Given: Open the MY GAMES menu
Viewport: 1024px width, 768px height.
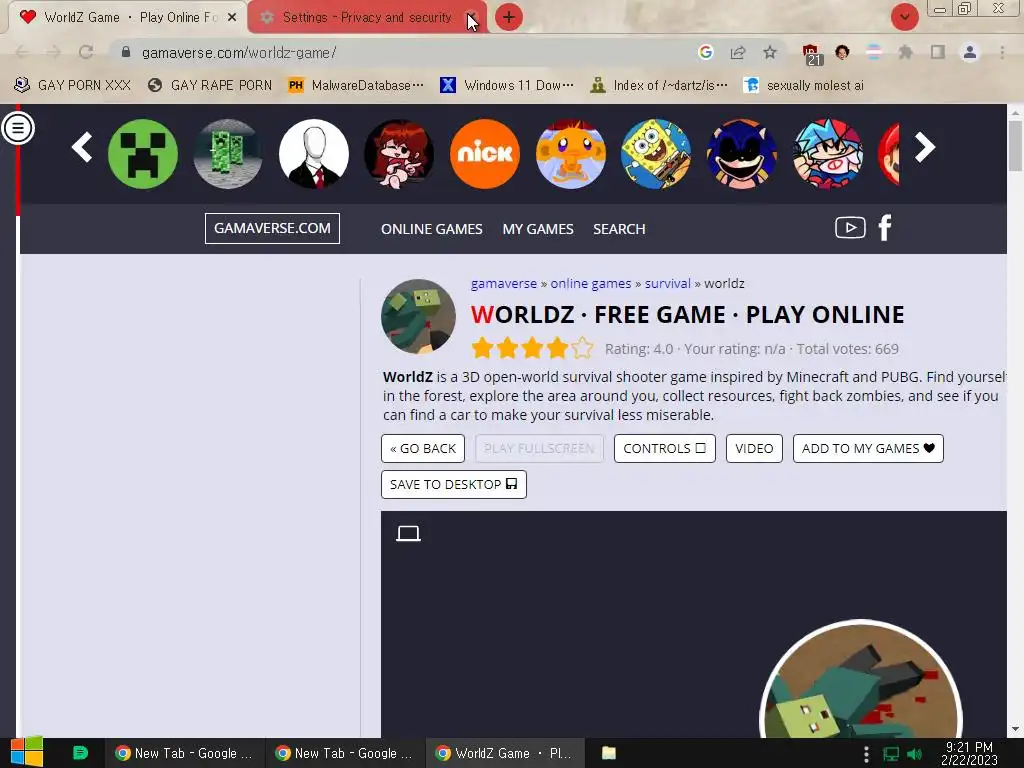Looking at the screenshot, I should [x=538, y=229].
